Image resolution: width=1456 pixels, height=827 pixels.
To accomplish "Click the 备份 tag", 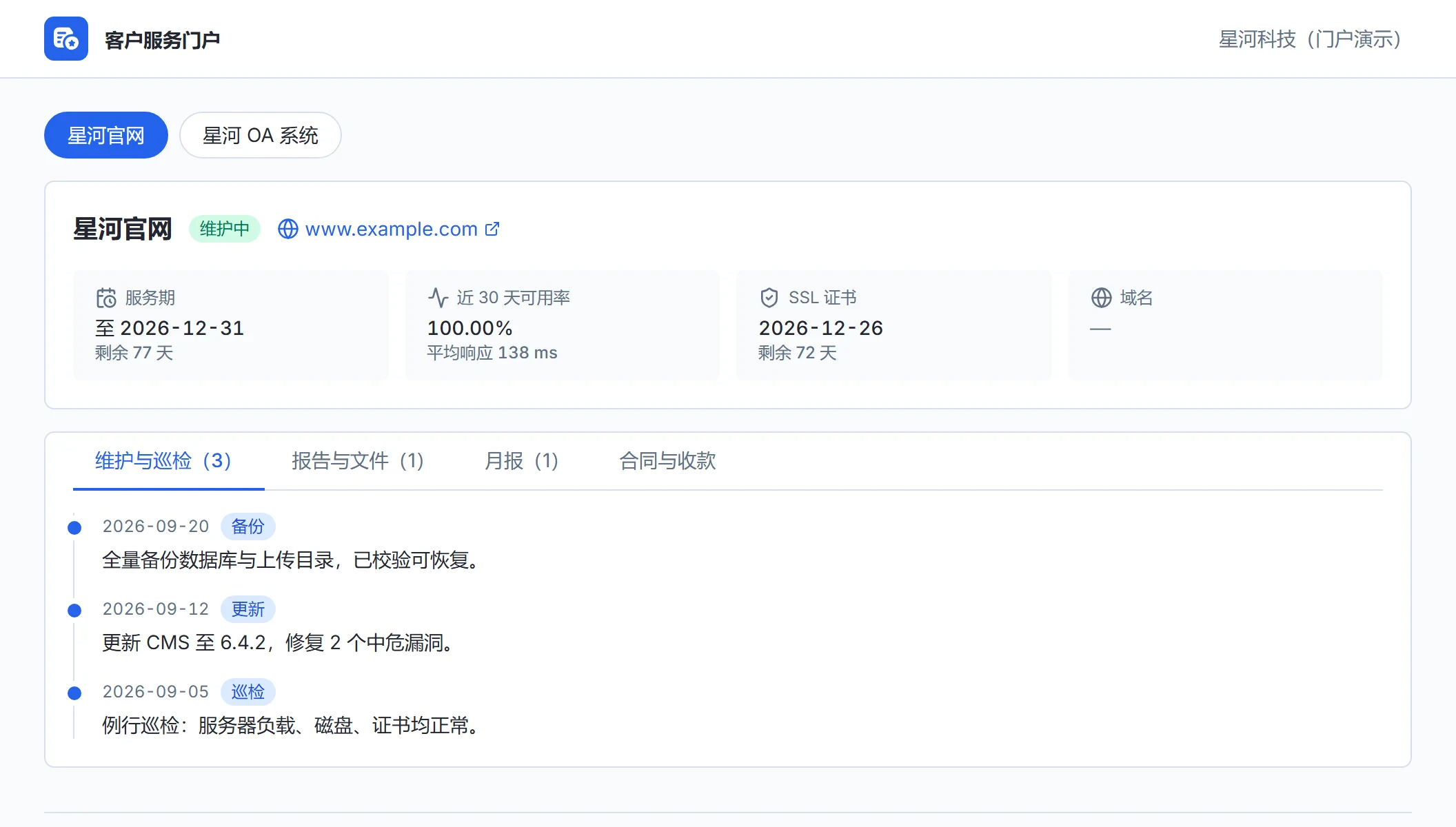I will (x=248, y=527).
